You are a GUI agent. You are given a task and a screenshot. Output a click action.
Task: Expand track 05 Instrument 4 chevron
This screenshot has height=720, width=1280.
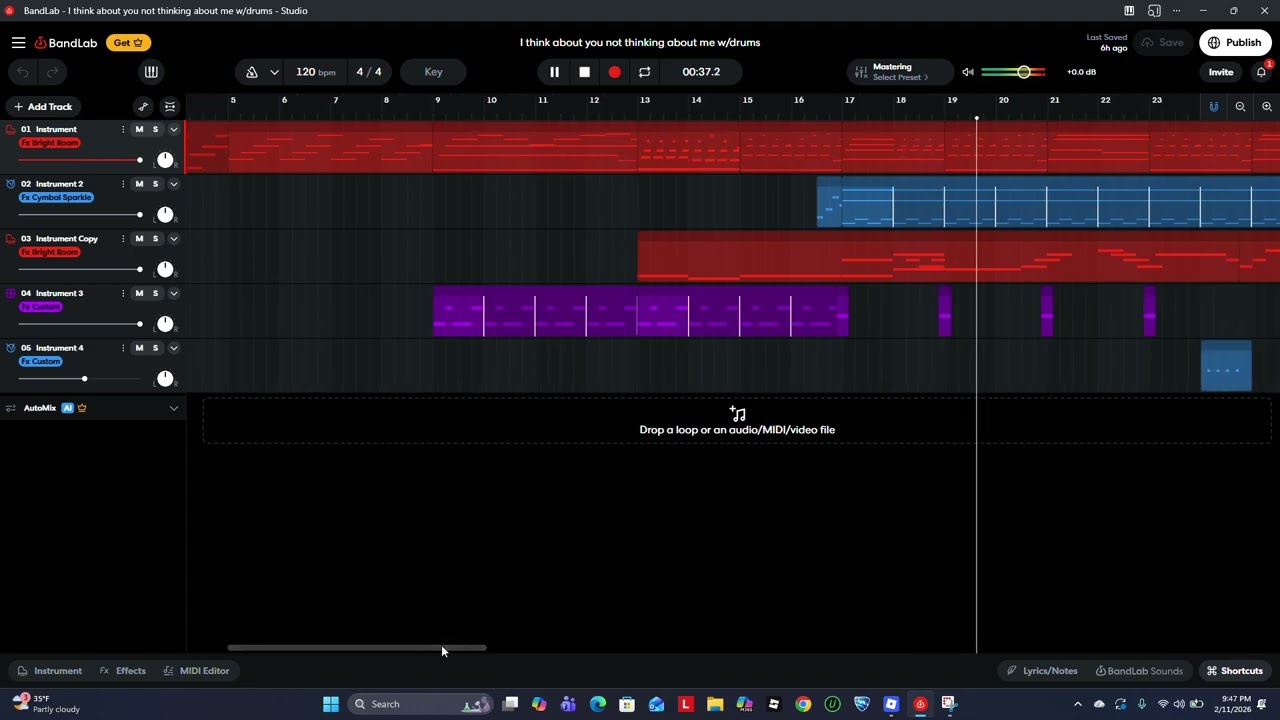[174, 348]
